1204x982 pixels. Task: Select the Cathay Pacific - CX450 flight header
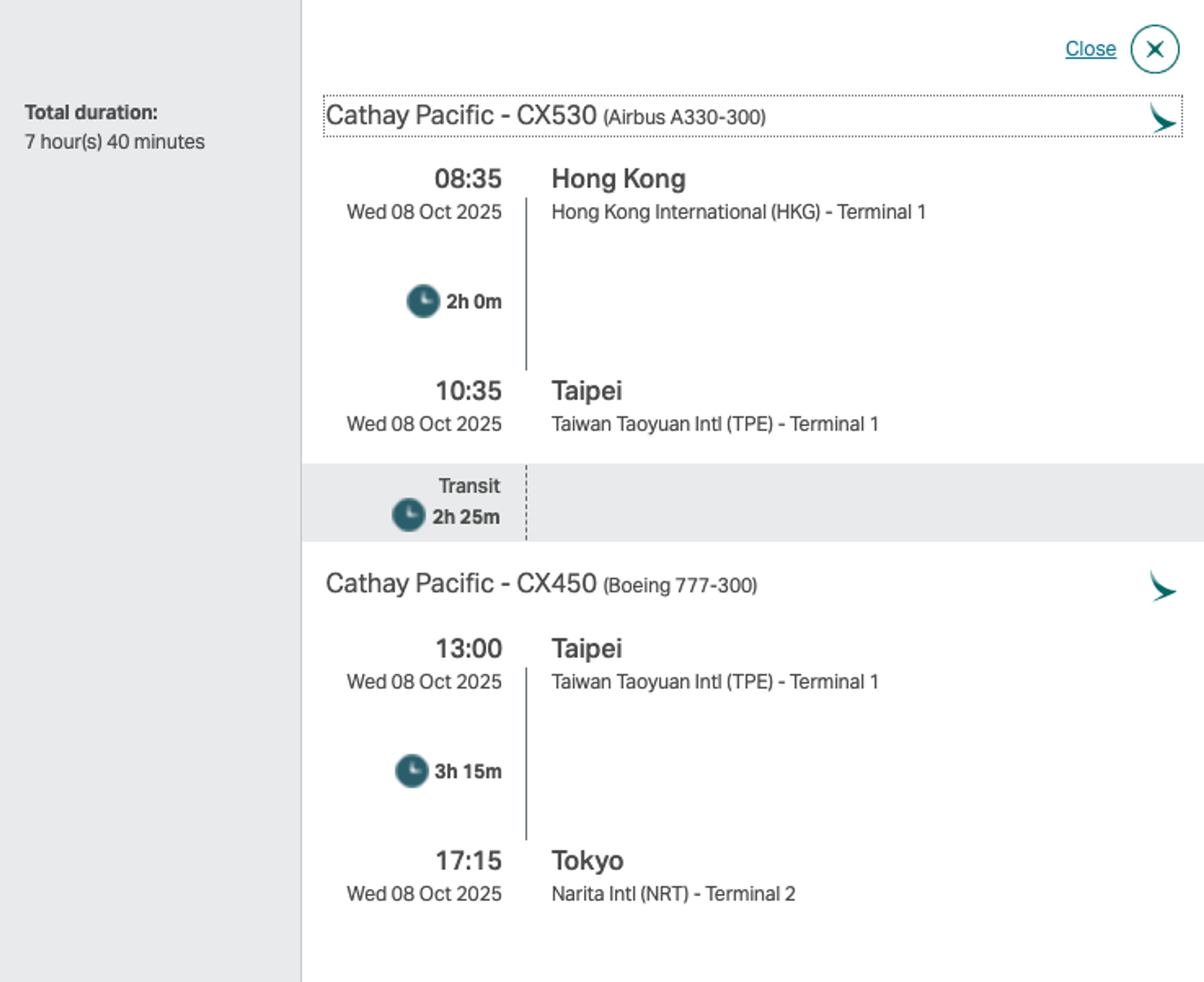coord(541,584)
